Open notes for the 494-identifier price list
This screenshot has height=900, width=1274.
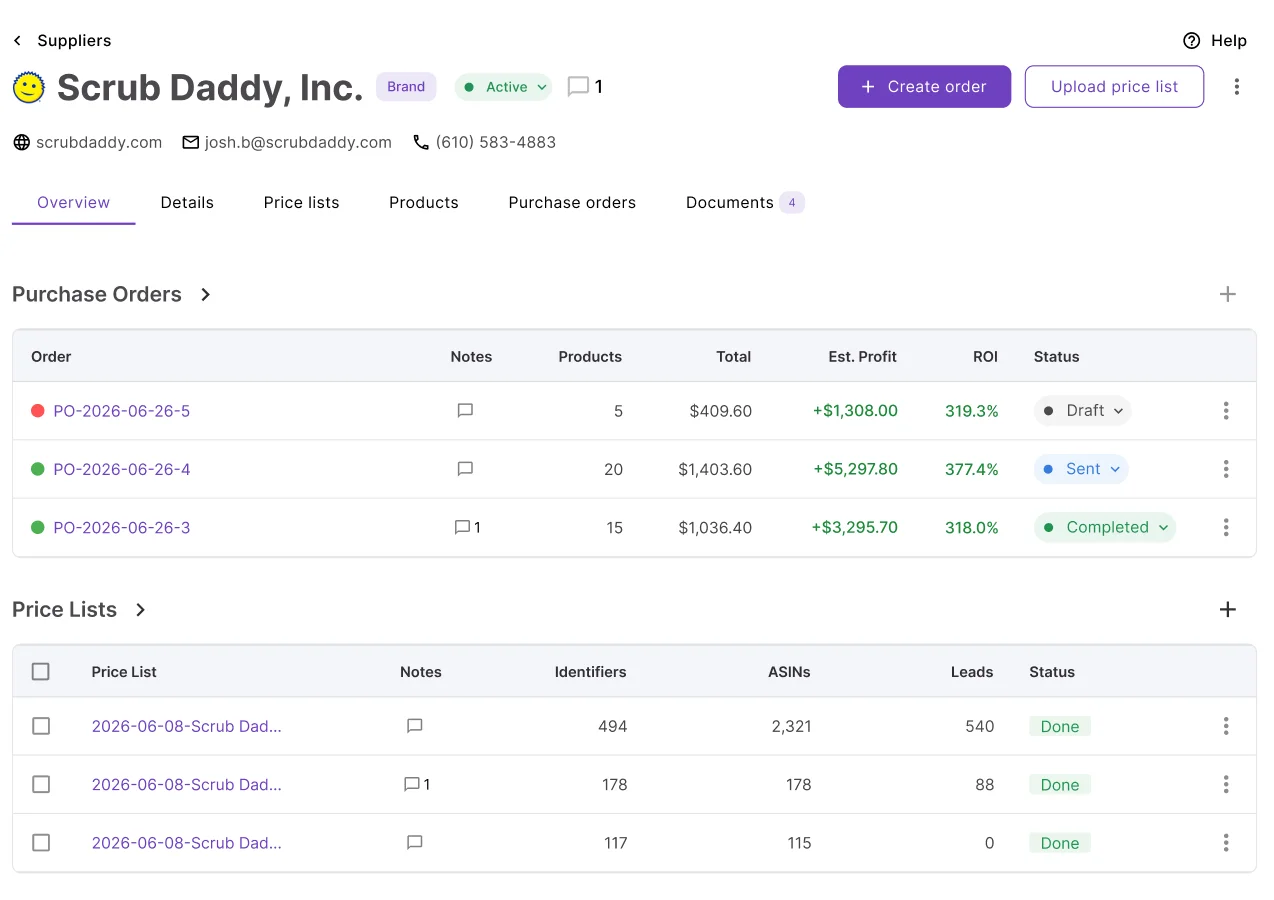(415, 726)
